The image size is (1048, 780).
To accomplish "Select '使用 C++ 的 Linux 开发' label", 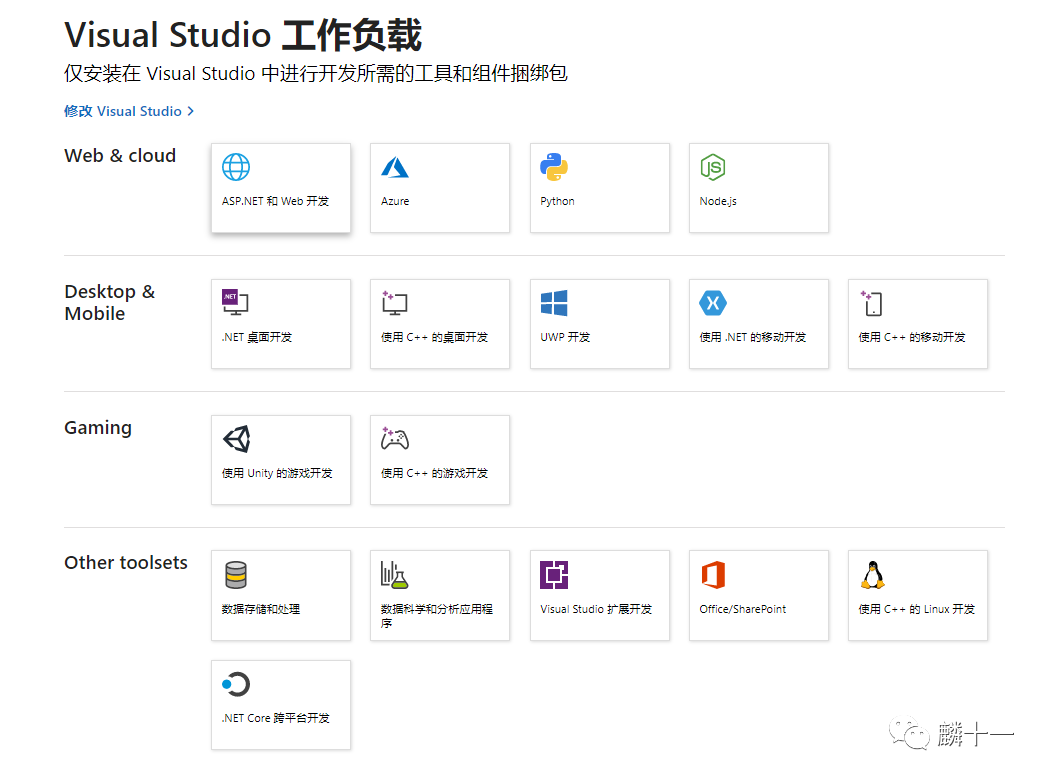I will (917, 610).
